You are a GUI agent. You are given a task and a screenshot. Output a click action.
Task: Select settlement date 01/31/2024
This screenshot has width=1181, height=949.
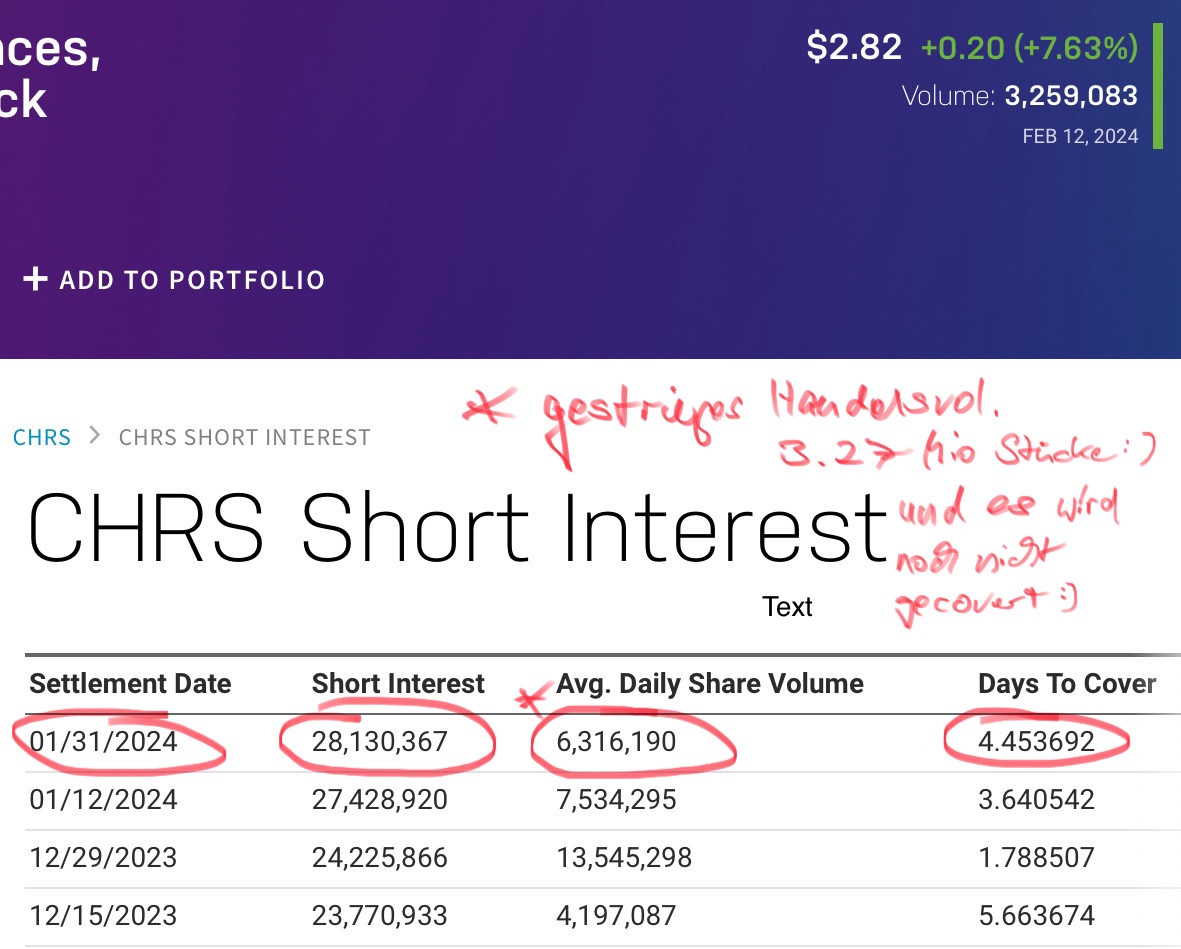[x=103, y=741]
